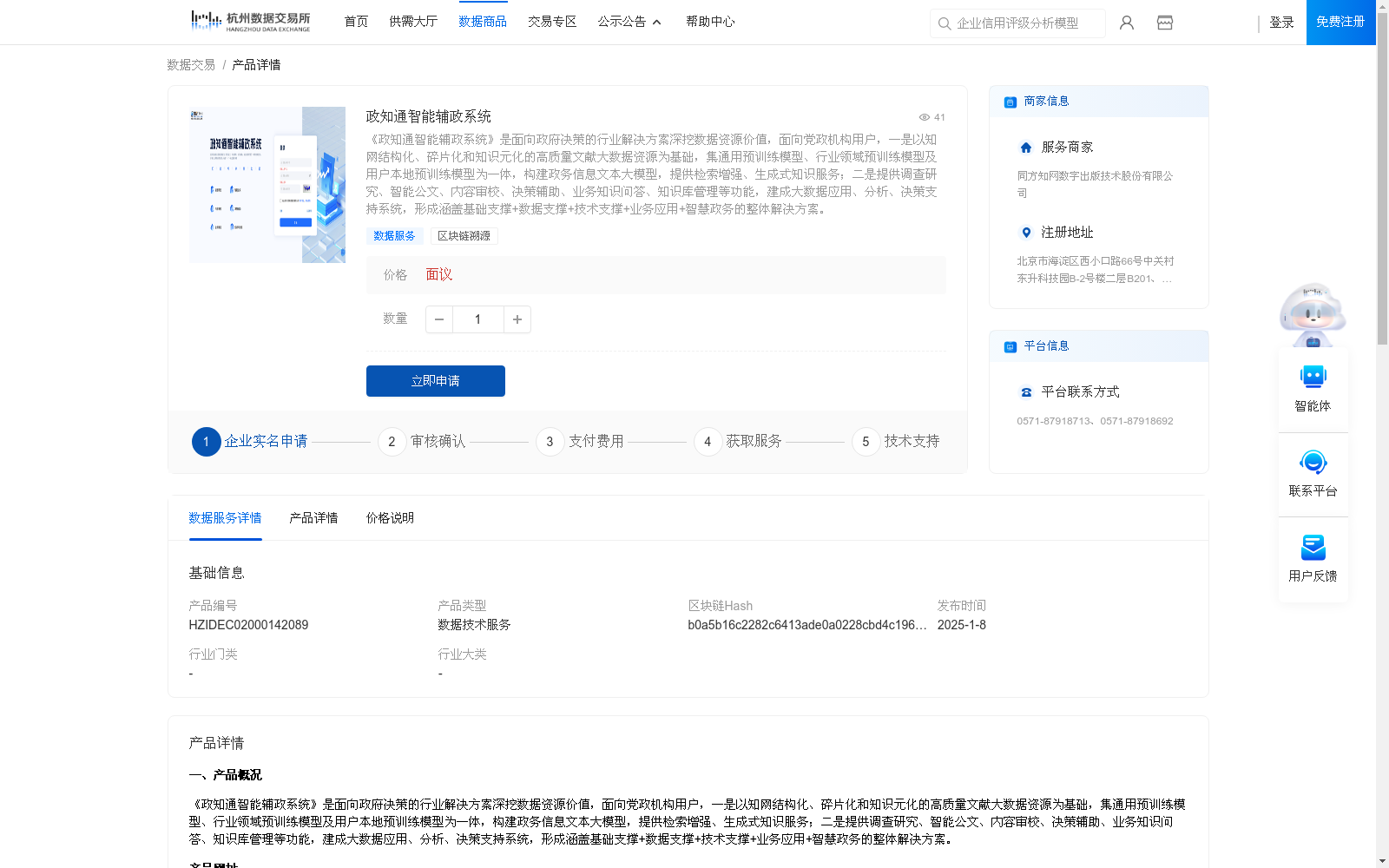Click step 3 支付费用
This screenshot has height=868, width=1389.
pyautogui.click(x=580, y=442)
